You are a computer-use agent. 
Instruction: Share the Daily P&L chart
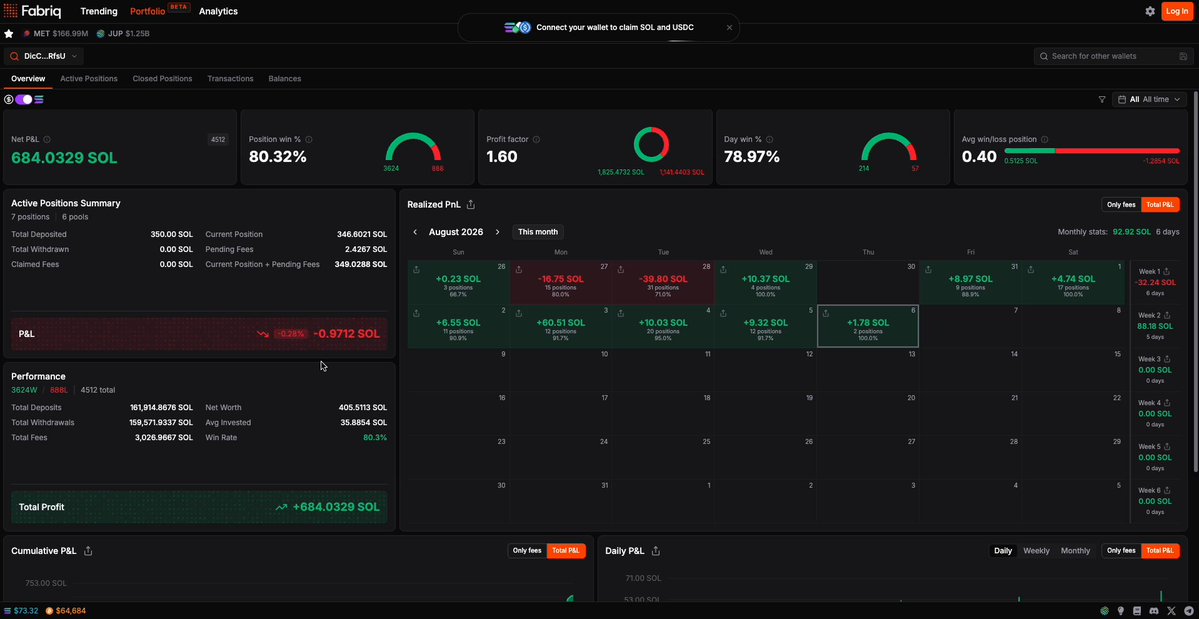pyautogui.click(x=656, y=551)
